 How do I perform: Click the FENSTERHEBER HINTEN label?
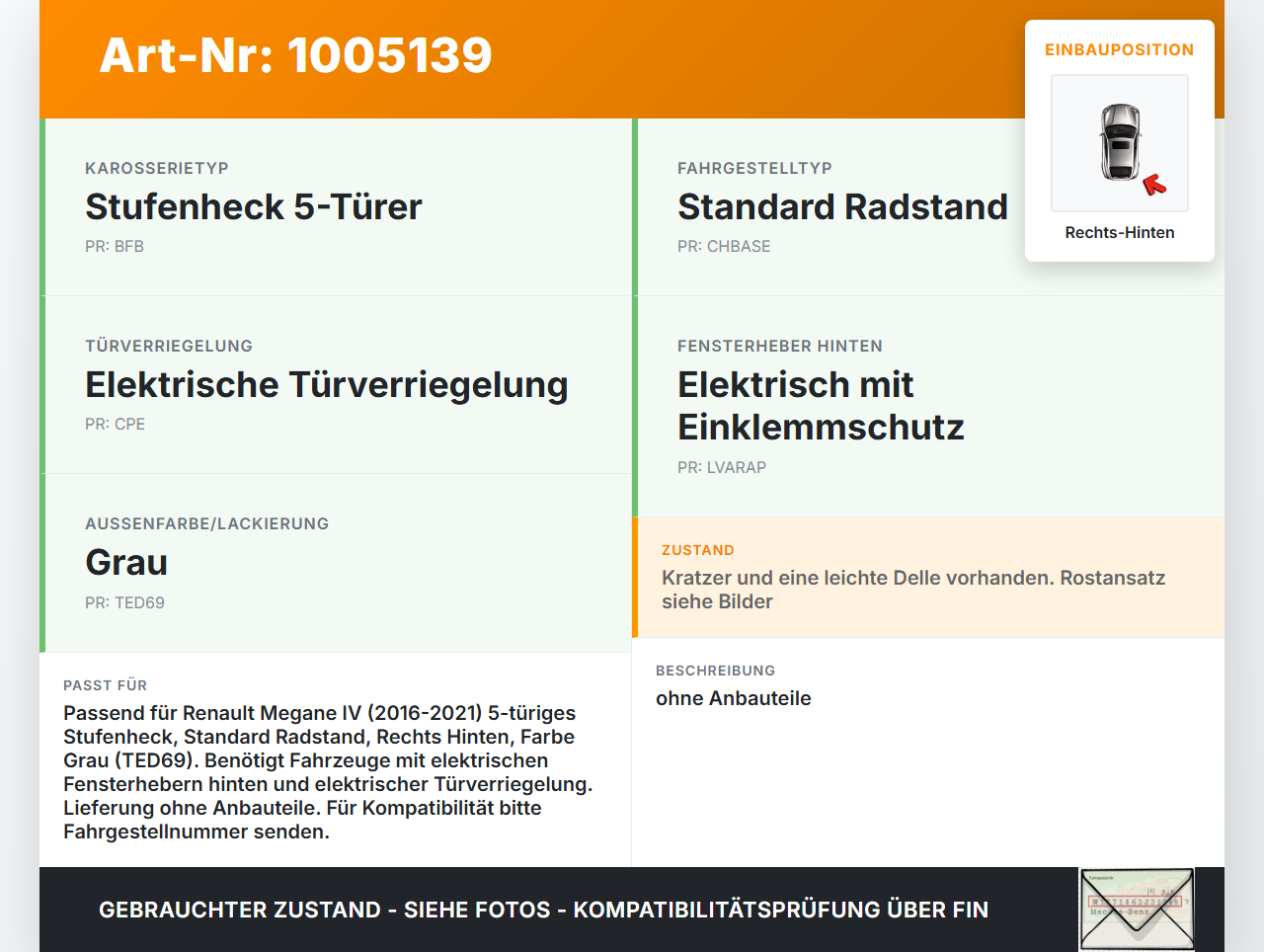[x=780, y=346]
